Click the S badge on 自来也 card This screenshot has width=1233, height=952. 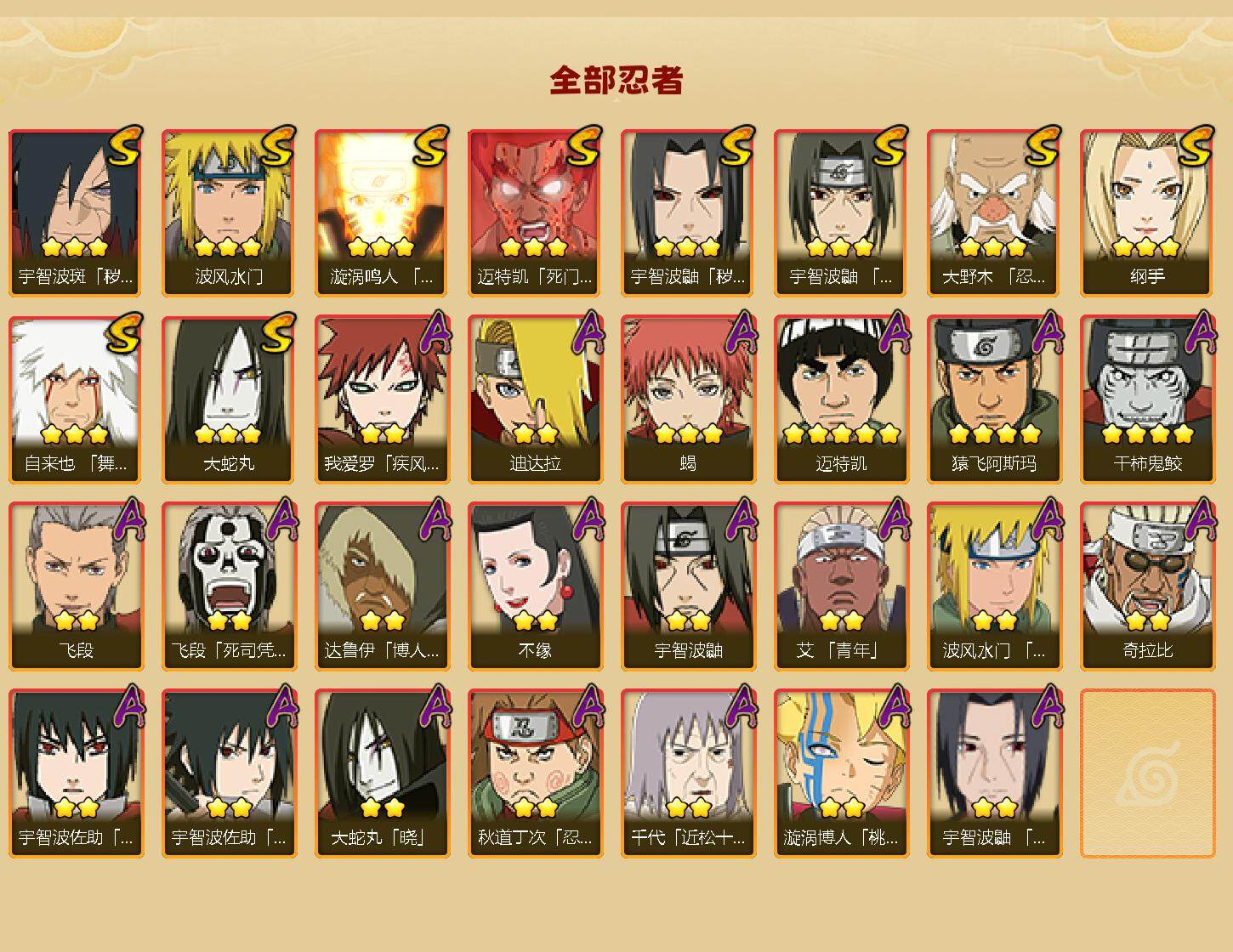pos(124,333)
